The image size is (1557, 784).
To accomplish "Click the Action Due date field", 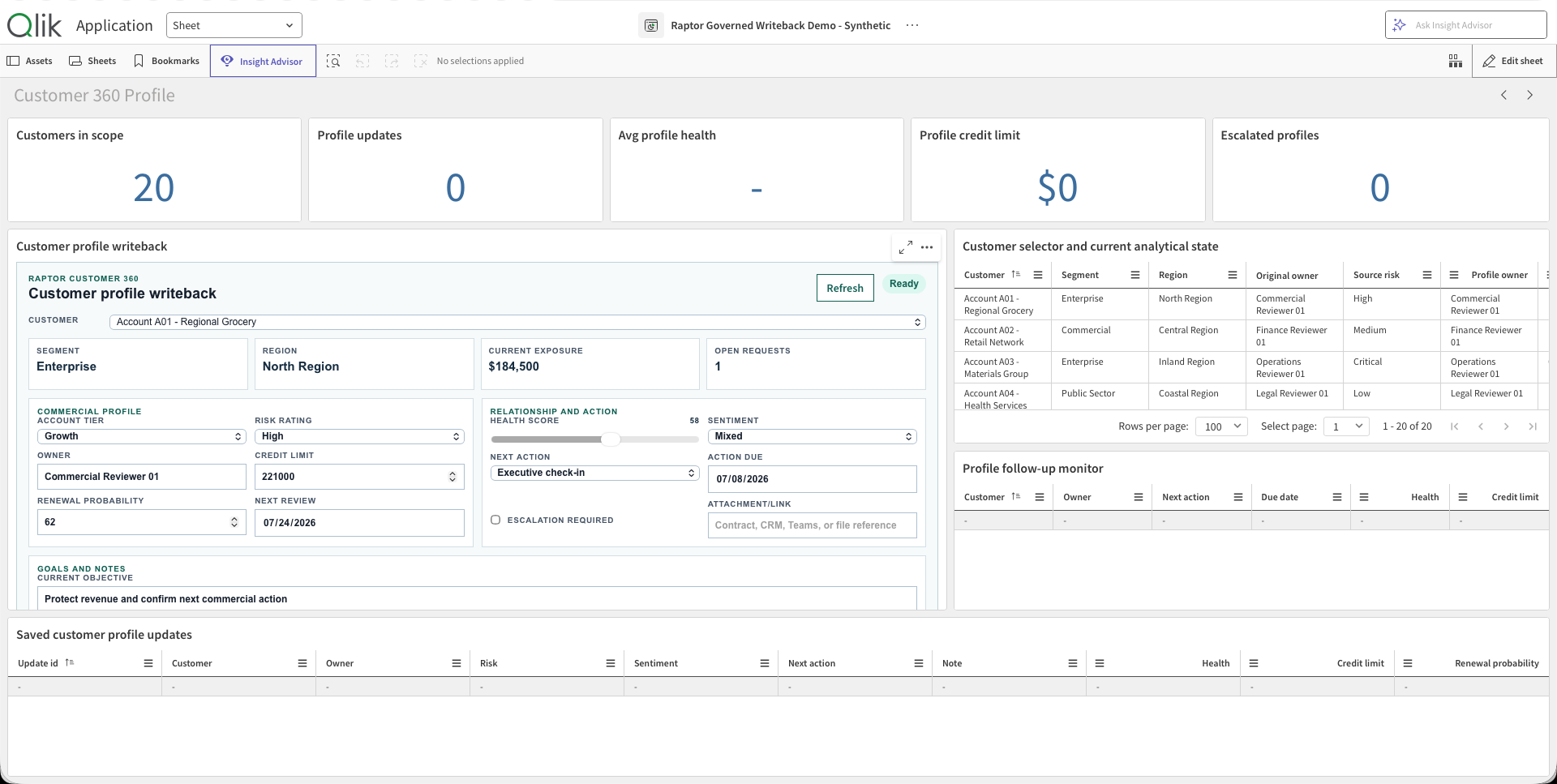I will pos(812,479).
